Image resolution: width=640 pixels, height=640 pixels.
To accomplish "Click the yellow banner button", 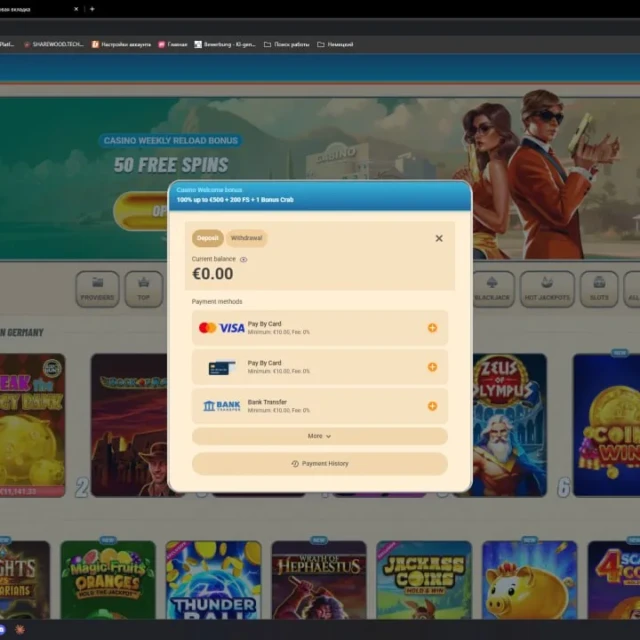I will (x=141, y=211).
